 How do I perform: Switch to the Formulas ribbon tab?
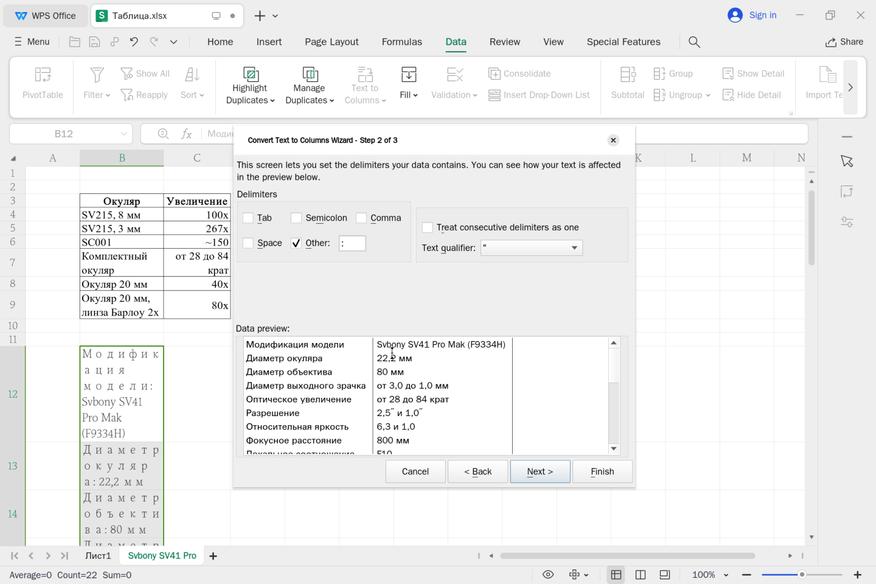(x=401, y=42)
